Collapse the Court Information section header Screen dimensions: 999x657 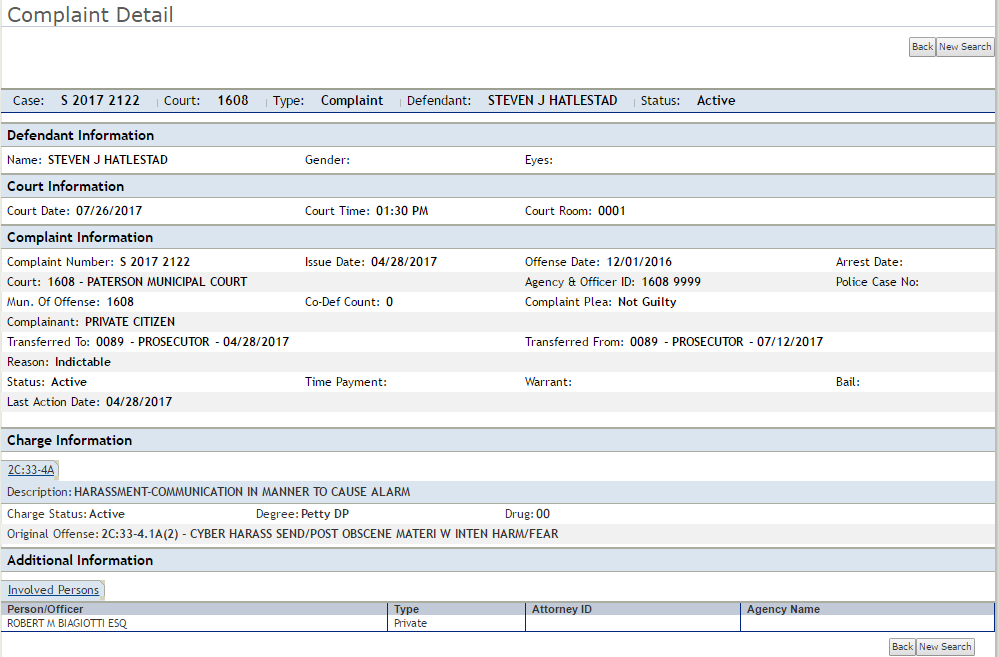pyautogui.click(x=64, y=186)
